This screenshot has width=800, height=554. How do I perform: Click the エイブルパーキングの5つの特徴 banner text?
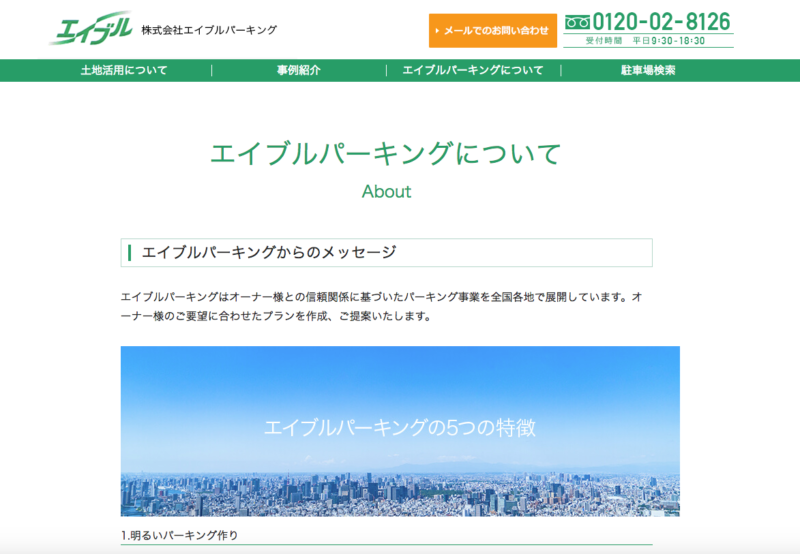[400, 428]
